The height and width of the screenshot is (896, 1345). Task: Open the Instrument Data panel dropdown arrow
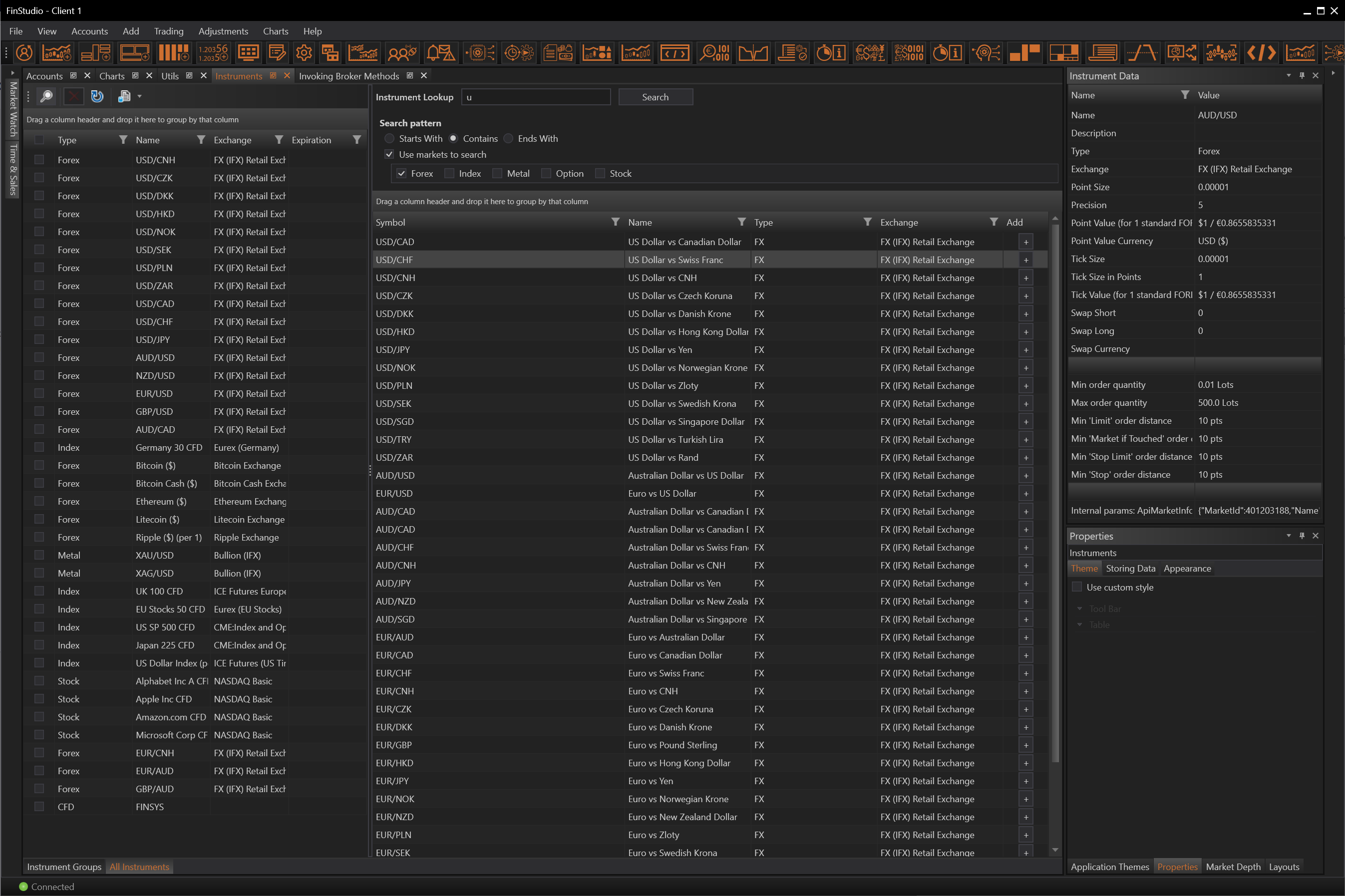pos(1289,75)
